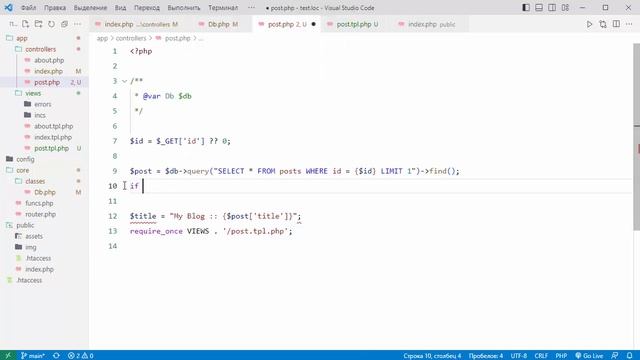
Task: Click Go Live server button
Action: (x=589, y=356)
